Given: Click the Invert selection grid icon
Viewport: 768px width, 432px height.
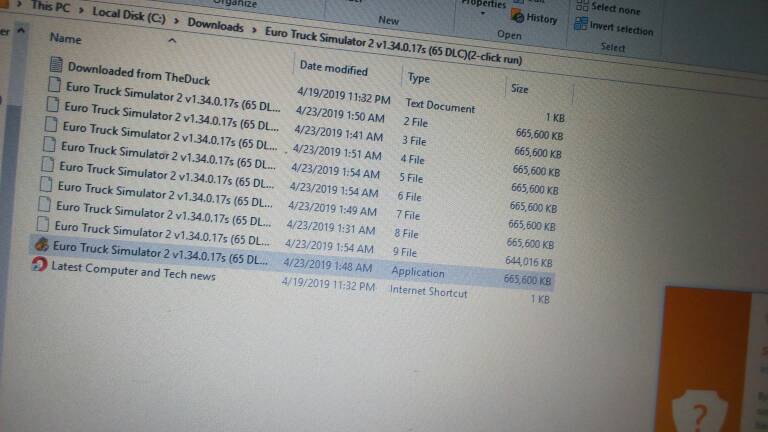Looking at the screenshot, I should 581,24.
